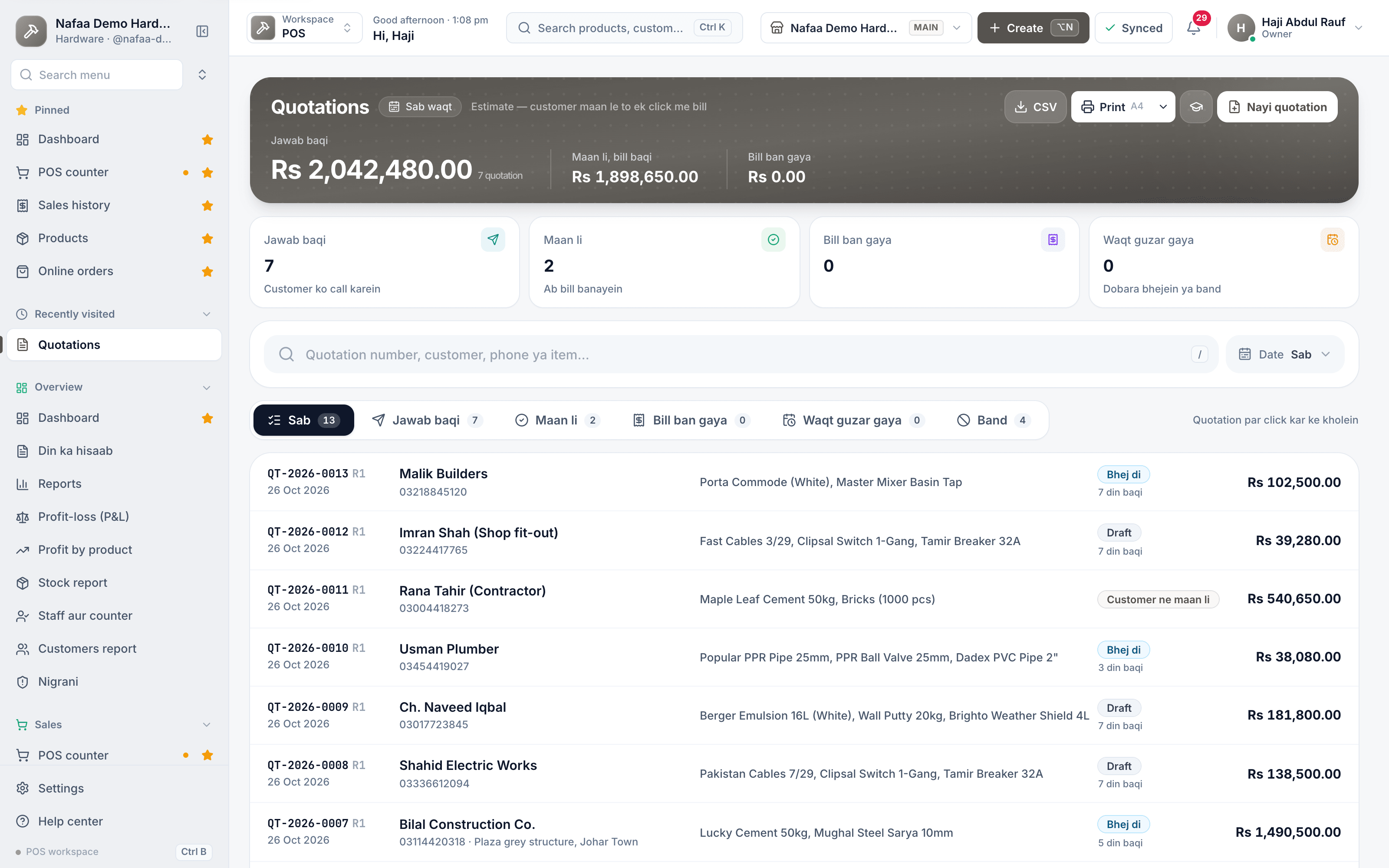Switch to Maan li 2 tab

tap(557, 420)
